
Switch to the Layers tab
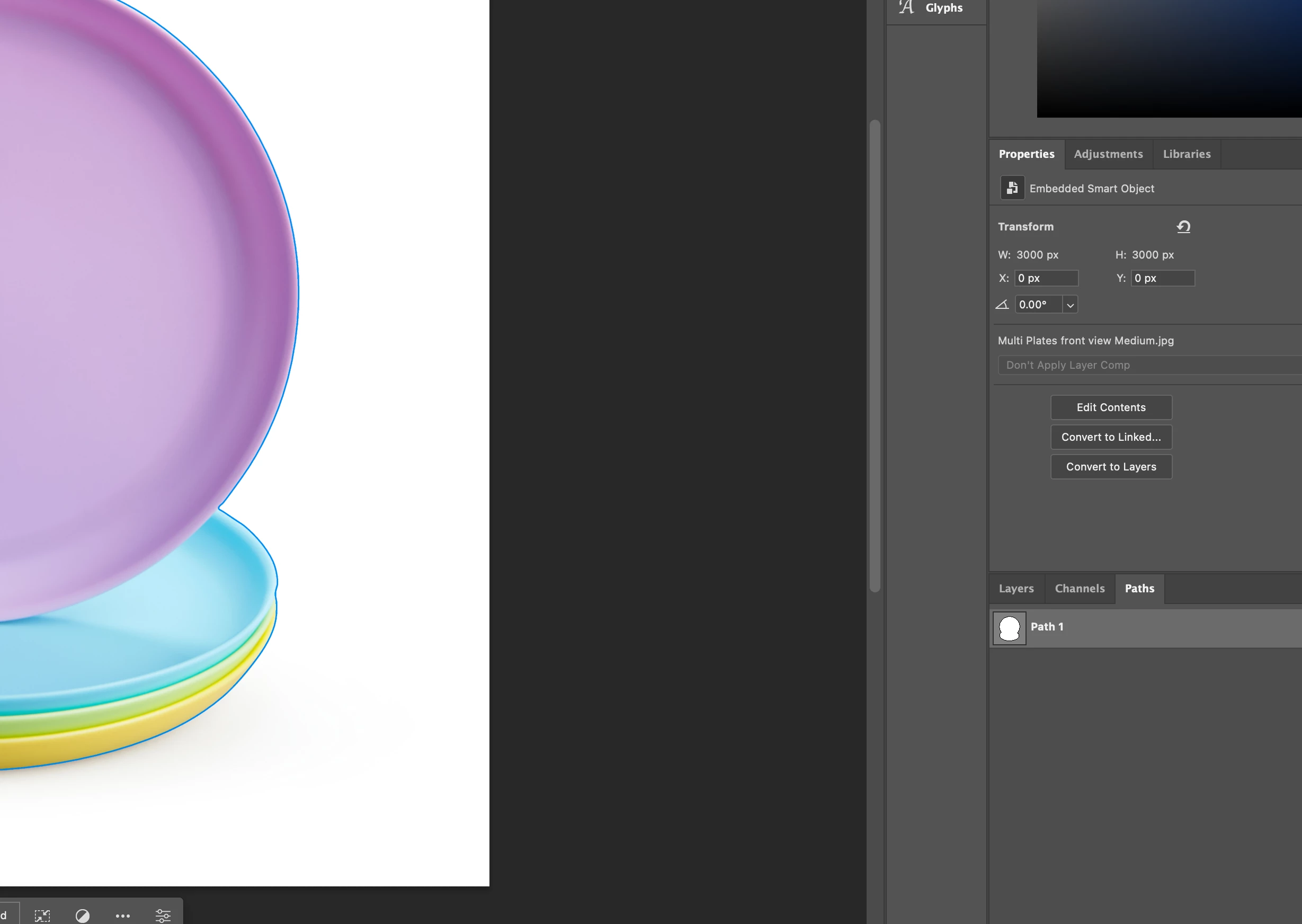[x=1016, y=588]
